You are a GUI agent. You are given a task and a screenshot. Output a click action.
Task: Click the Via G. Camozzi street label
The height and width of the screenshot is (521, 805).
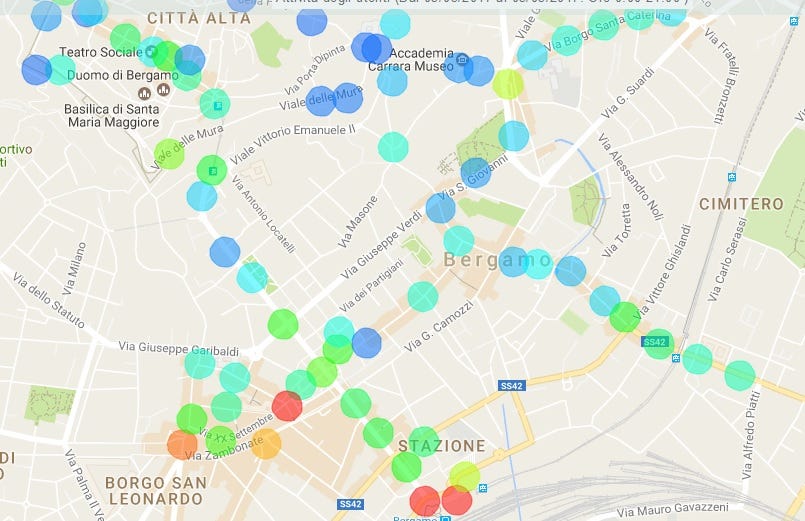(x=438, y=326)
